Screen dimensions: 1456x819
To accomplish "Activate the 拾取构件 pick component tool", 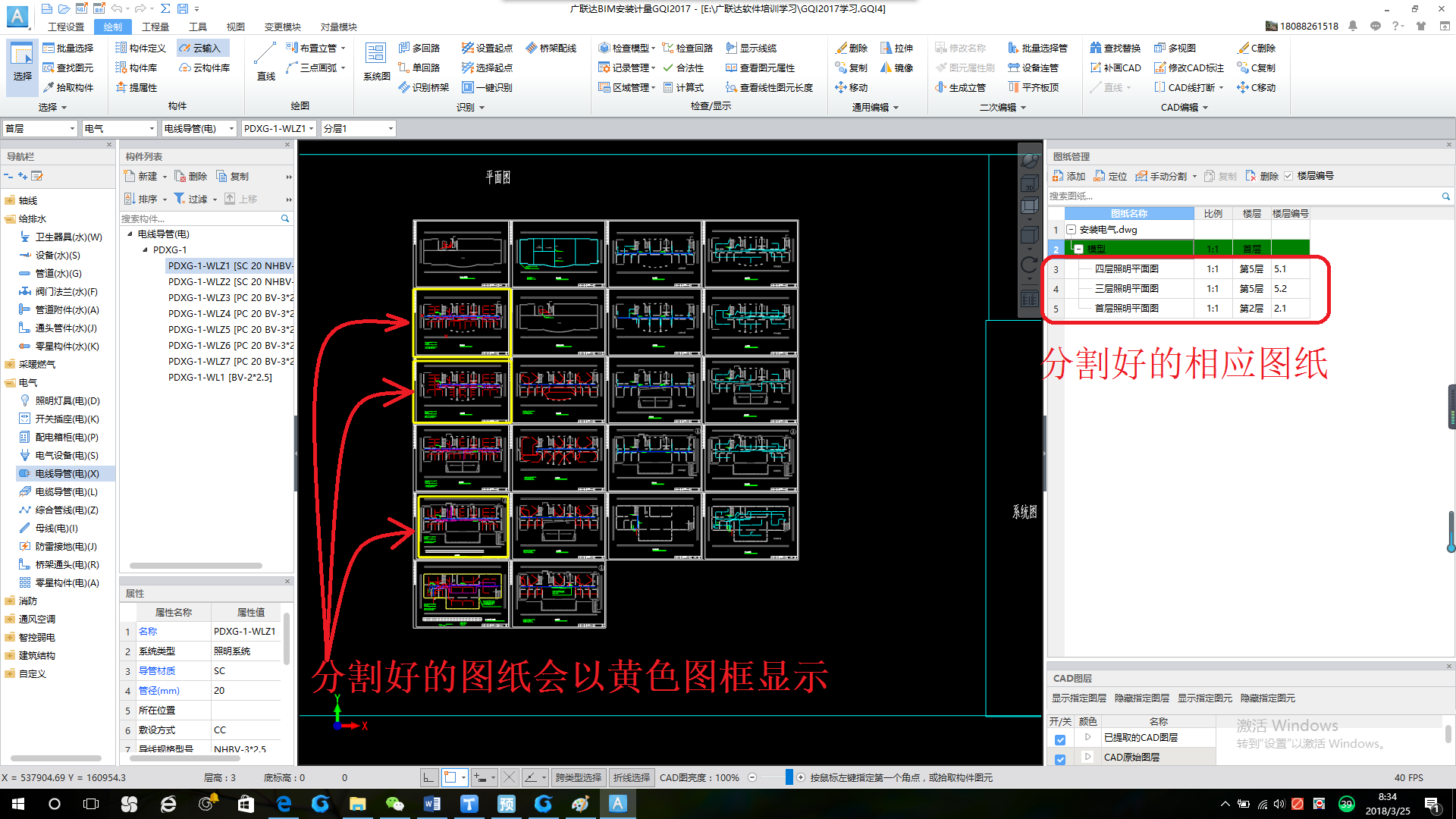I will tap(68, 87).
